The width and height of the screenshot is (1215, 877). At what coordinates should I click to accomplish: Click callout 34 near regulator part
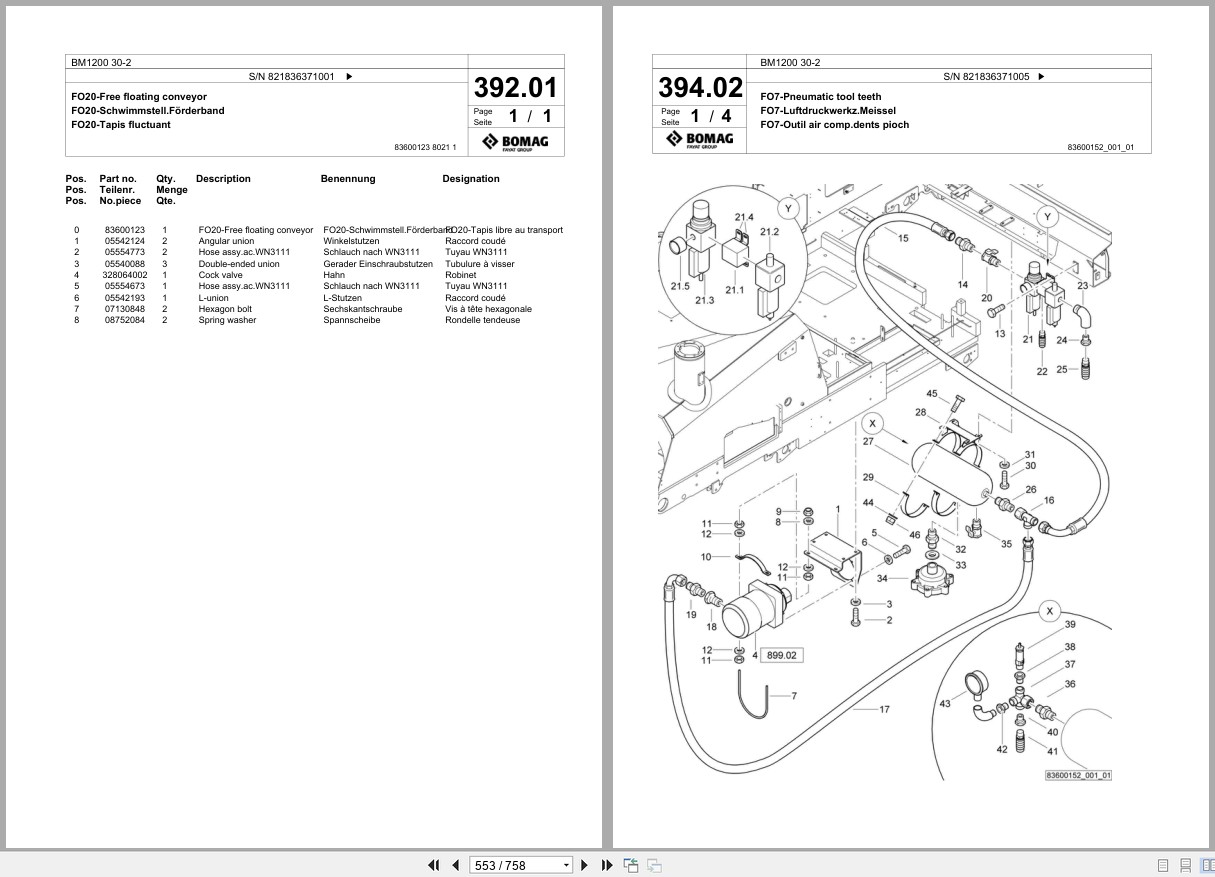pyautogui.click(x=882, y=578)
